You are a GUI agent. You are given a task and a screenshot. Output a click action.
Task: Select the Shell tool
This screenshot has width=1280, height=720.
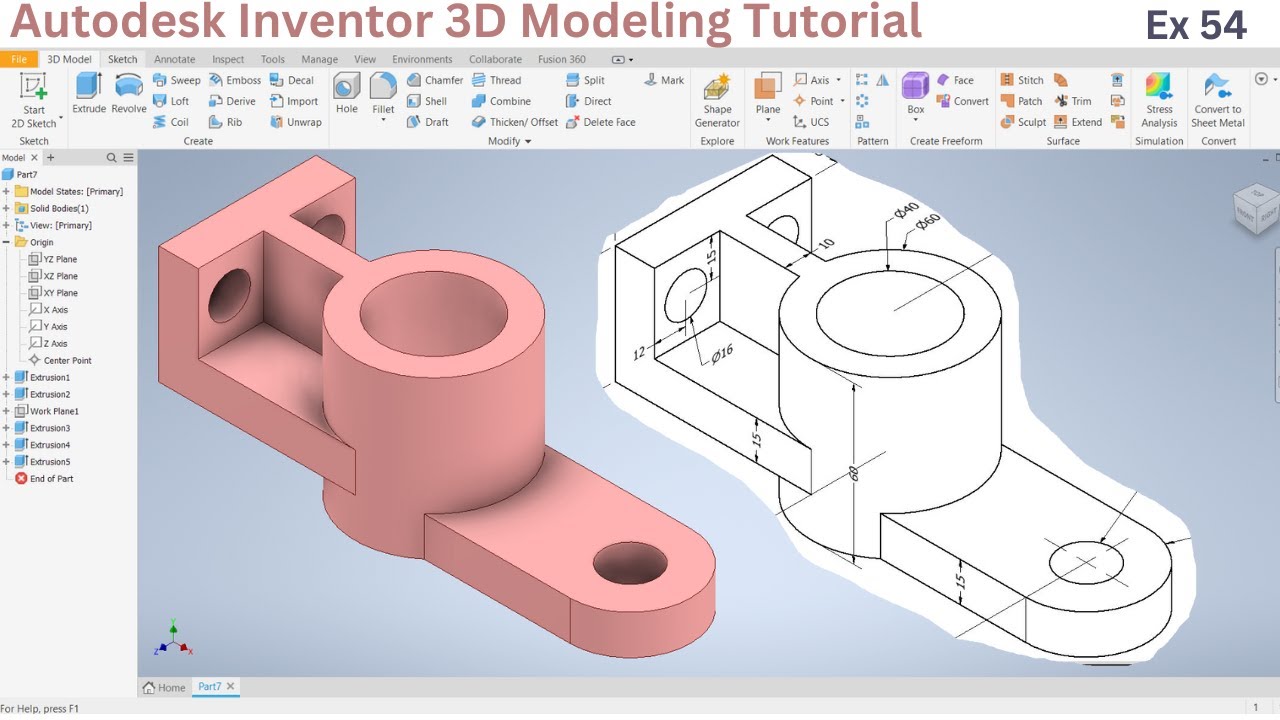[x=427, y=101]
